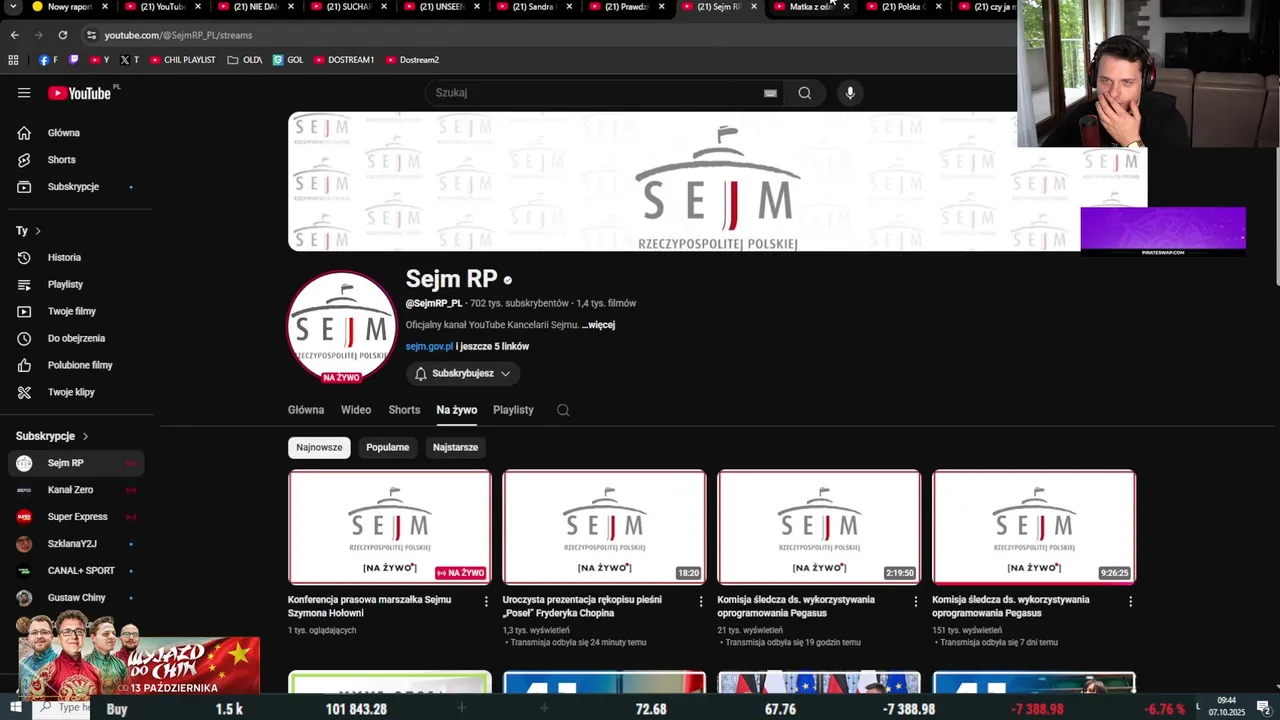Switch to the Wideo channel tab
This screenshot has width=1280, height=720.
click(356, 410)
